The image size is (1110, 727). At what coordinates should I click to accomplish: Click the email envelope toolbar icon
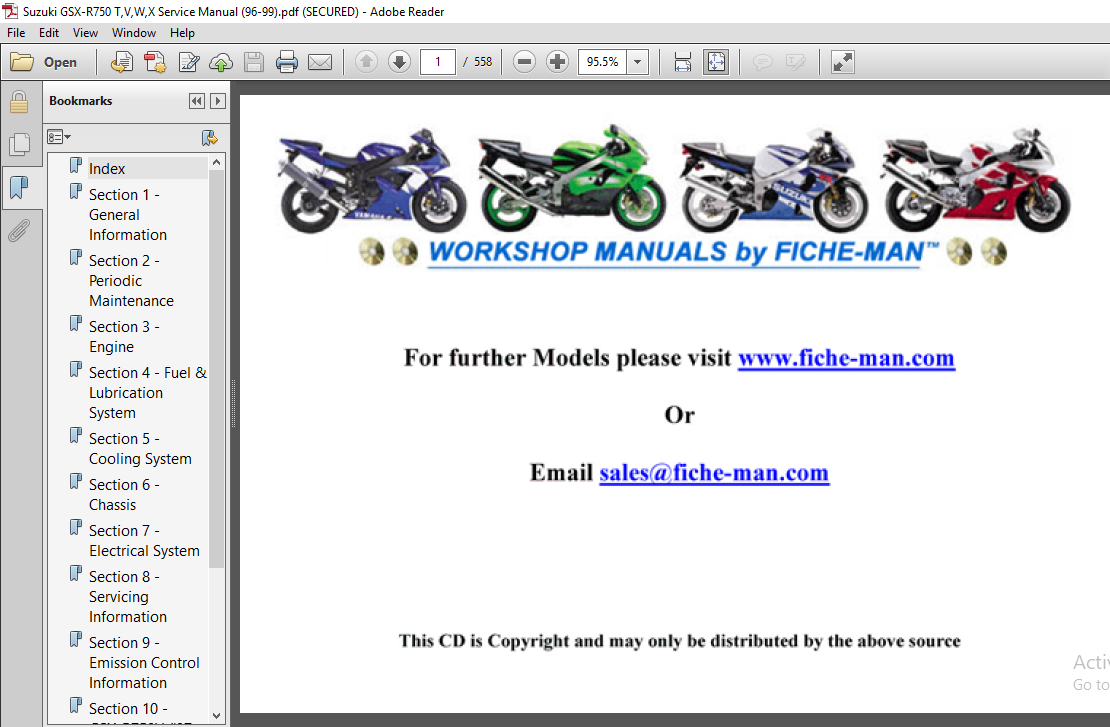(320, 62)
